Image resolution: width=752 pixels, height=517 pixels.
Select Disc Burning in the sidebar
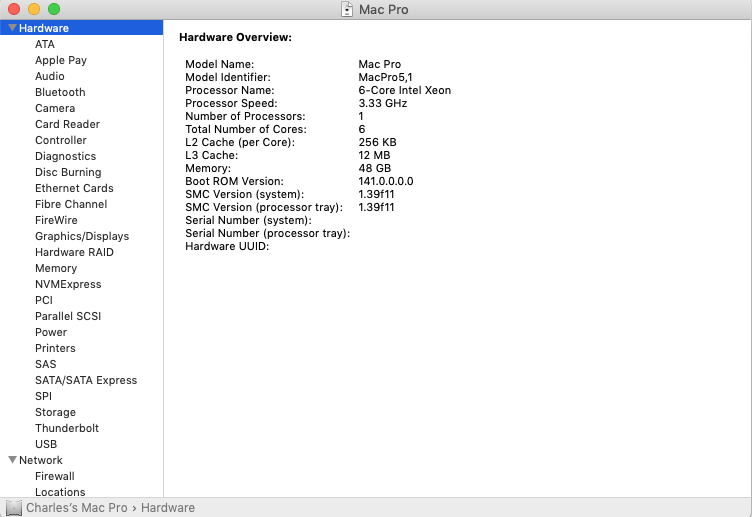coord(68,172)
